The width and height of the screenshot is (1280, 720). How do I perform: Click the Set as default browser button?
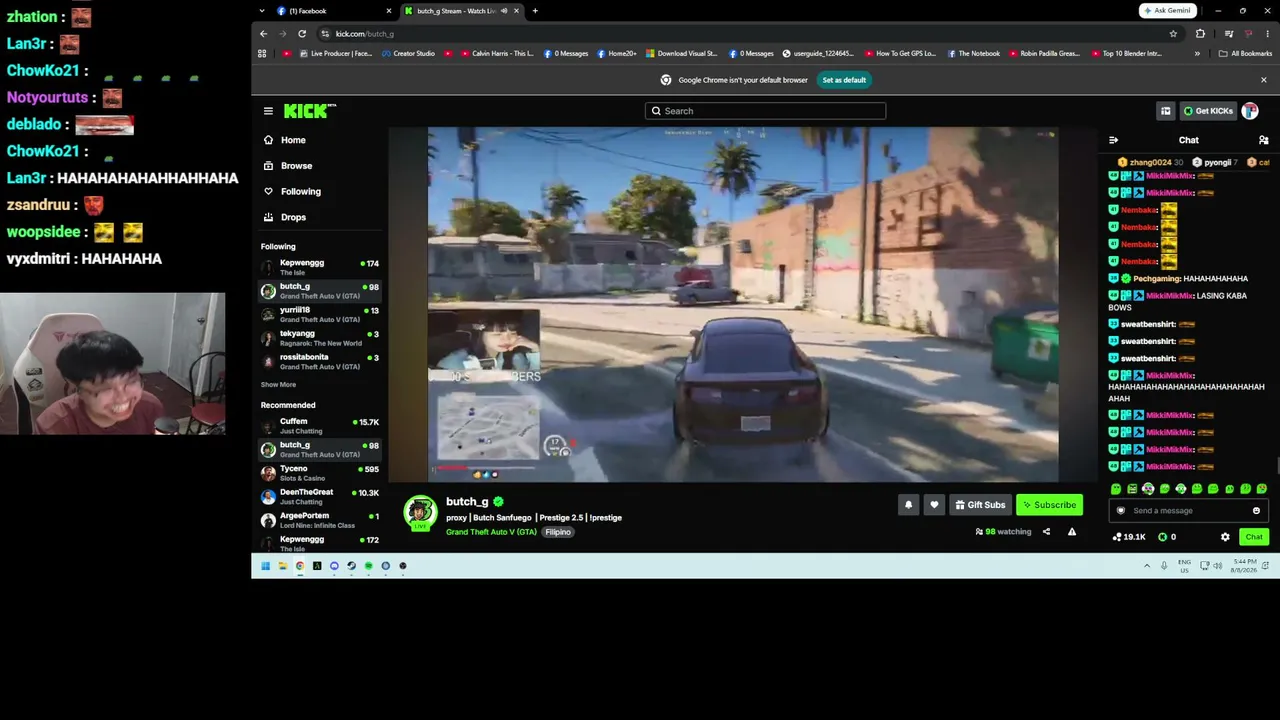(844, 80)
